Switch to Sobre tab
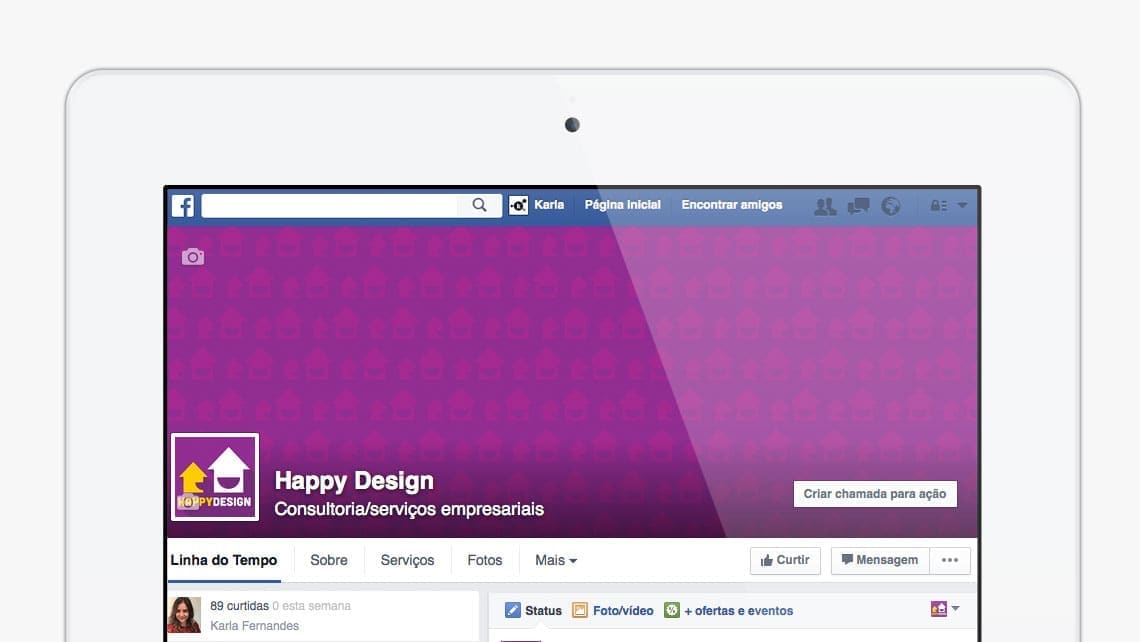This screenshot has height=642, width=1140. [329, 561]
